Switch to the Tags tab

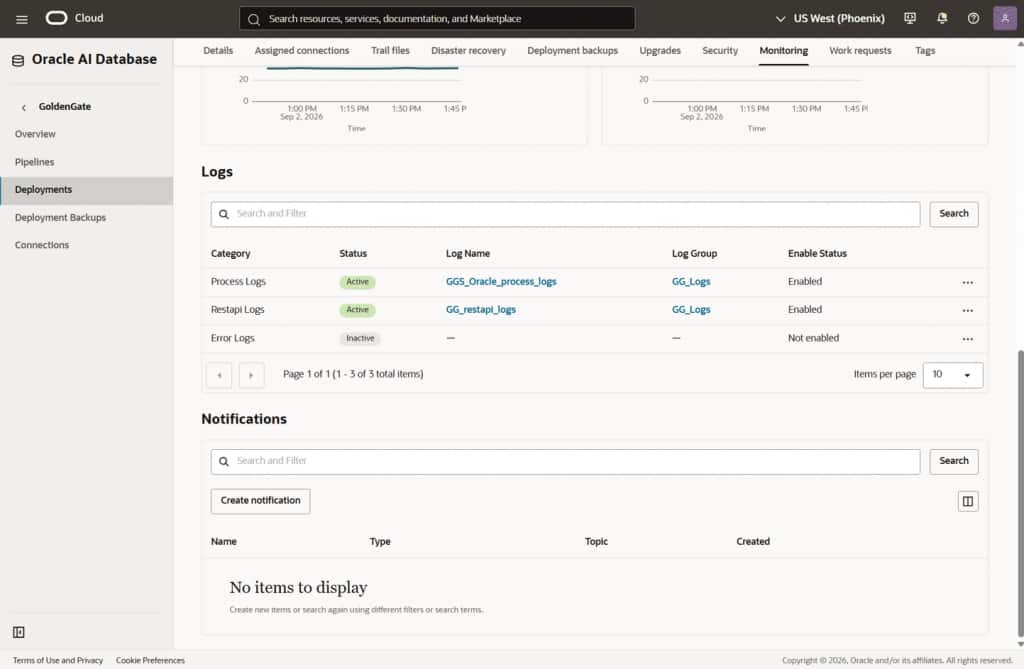(x=925, y=50)
